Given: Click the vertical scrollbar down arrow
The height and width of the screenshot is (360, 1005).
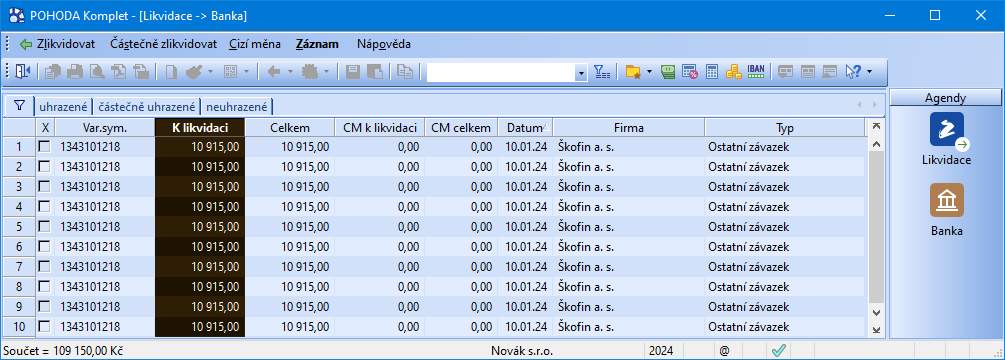Looking at the screenshot, I should click(877, 313).
